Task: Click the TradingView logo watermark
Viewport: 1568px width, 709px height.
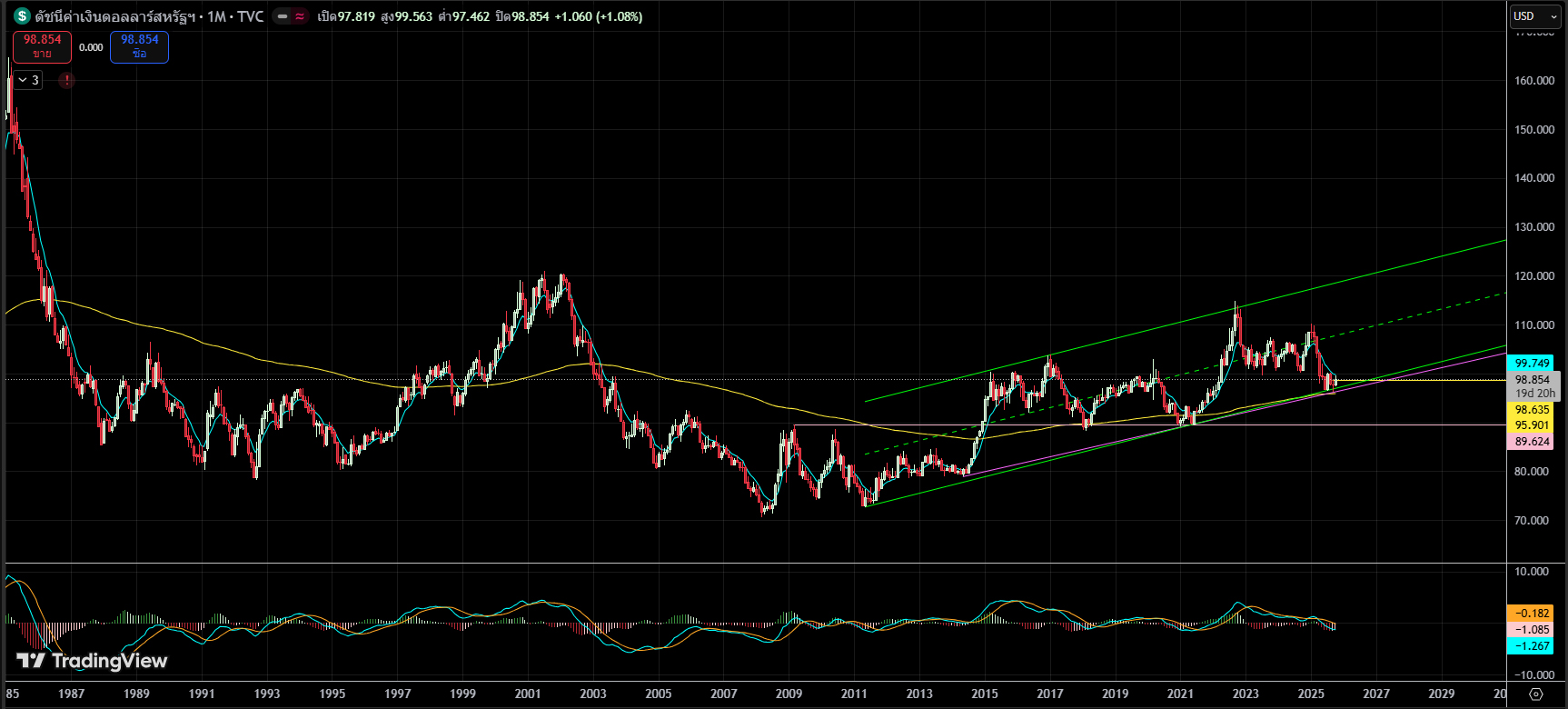Action: click(x=92, y=661)
